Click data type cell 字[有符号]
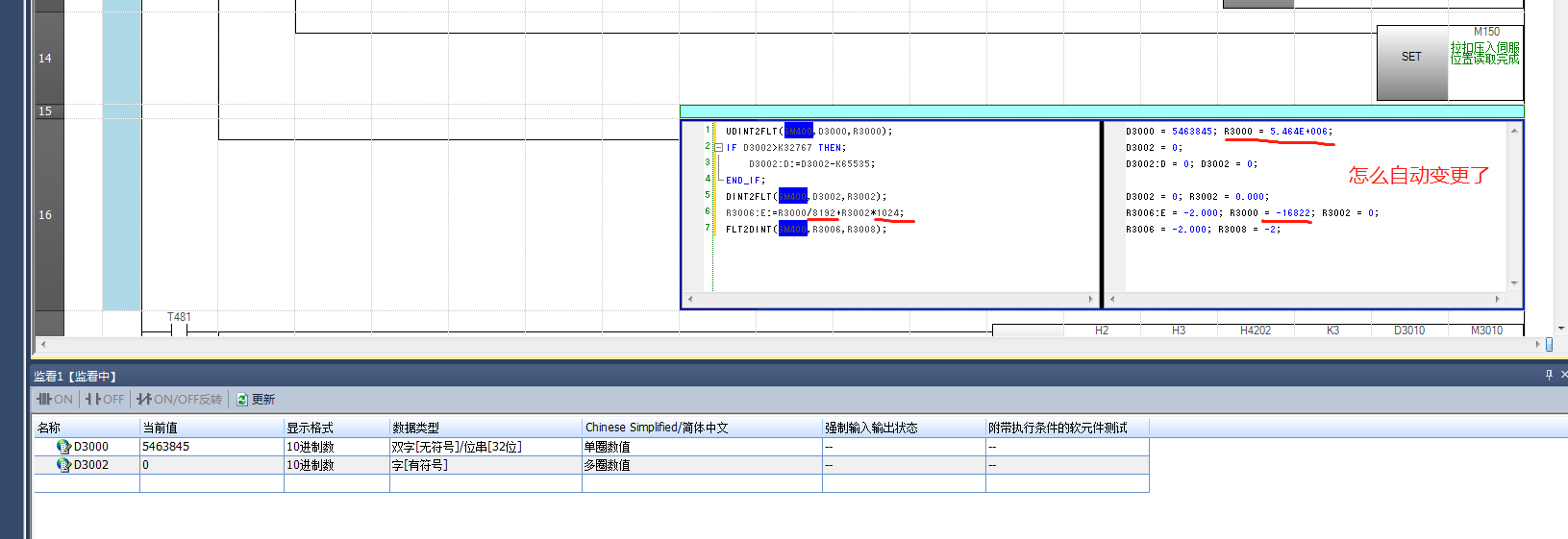1568x539 pixels. point(485,465)
